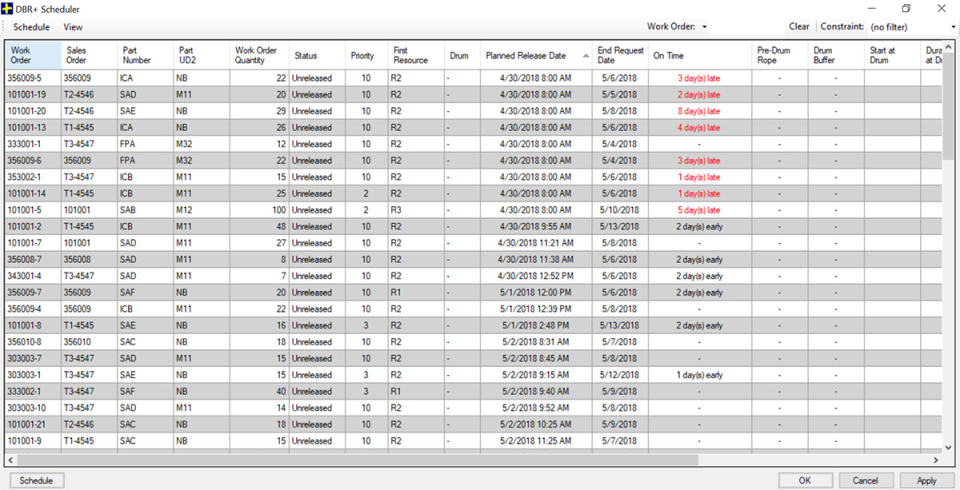Select work order 353002-1 cell

(x=33, y=177)
